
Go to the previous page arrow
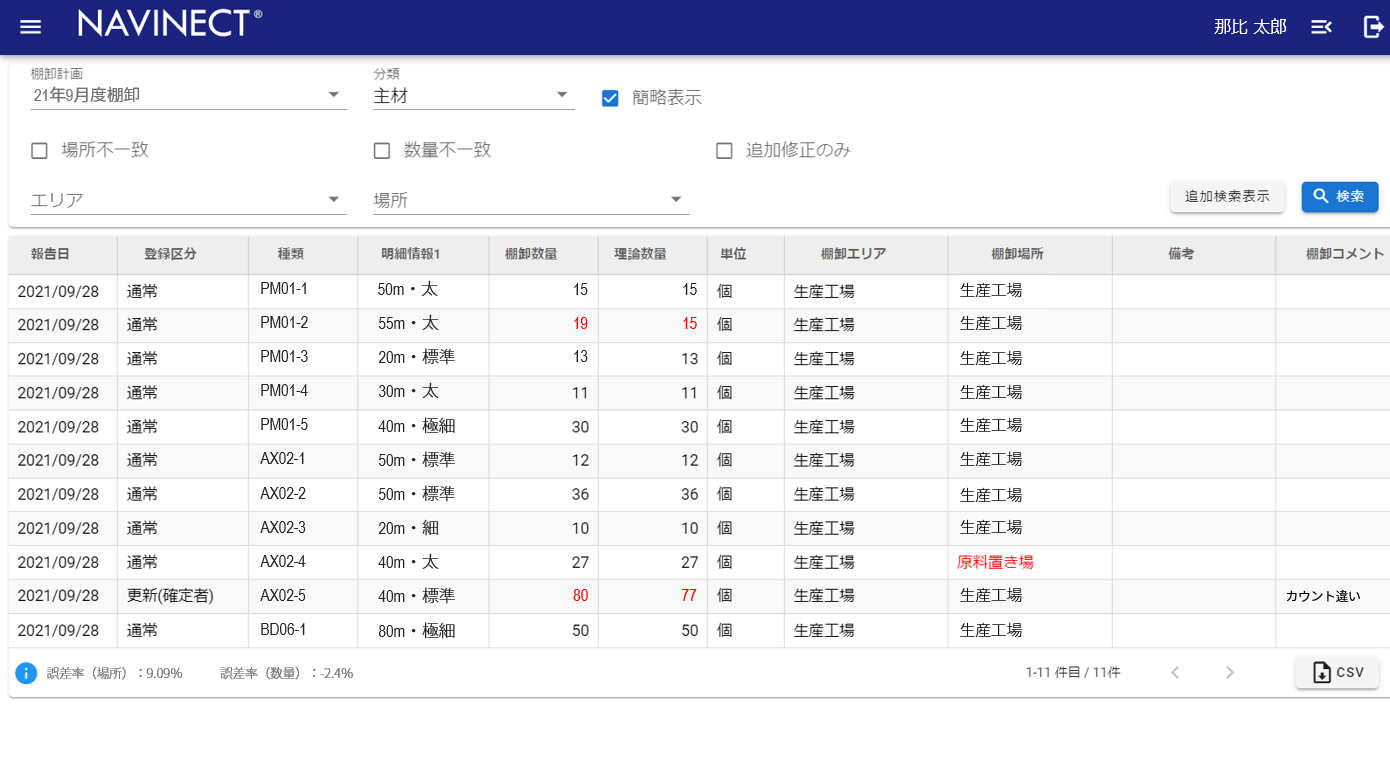click(x=1176, y=673)
